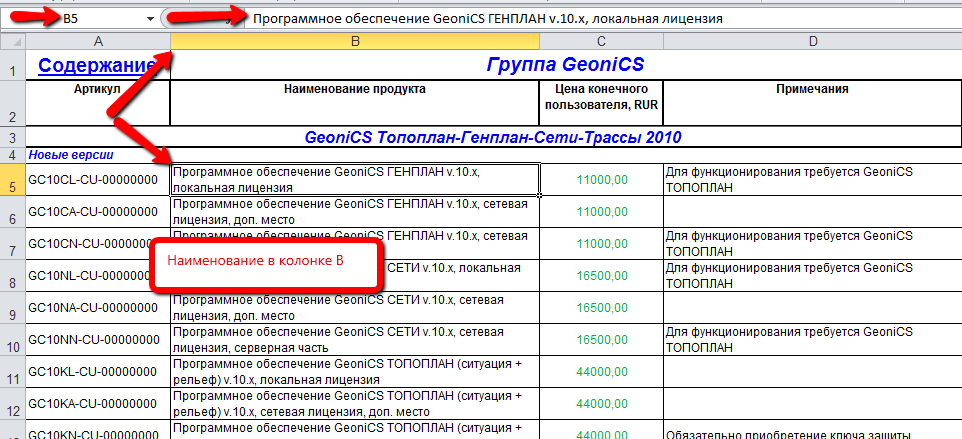Select row header 6
Image resolution: width=962 pixels, height=439 pixels.
tap(13, 212)
